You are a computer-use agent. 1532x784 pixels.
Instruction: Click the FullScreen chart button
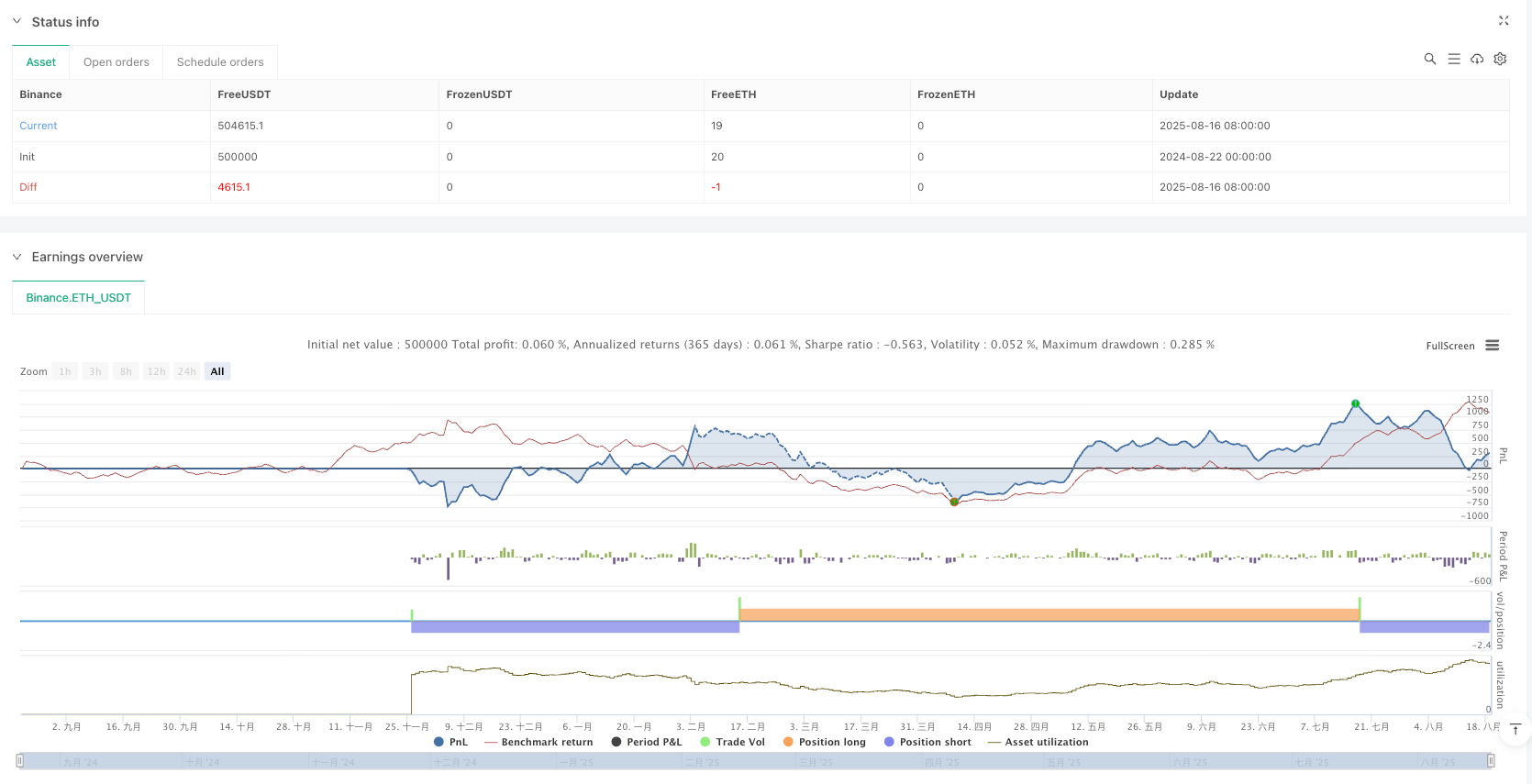[1449, 346]
